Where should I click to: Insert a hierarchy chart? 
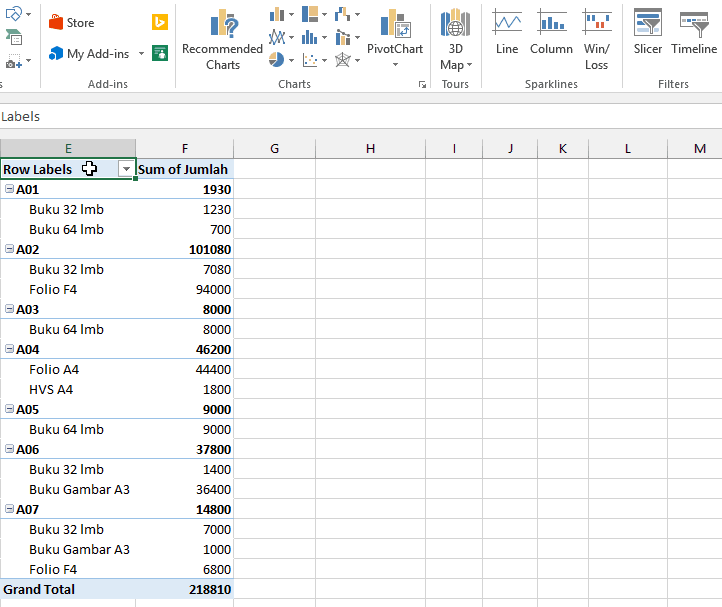click(x=310, y=14)
